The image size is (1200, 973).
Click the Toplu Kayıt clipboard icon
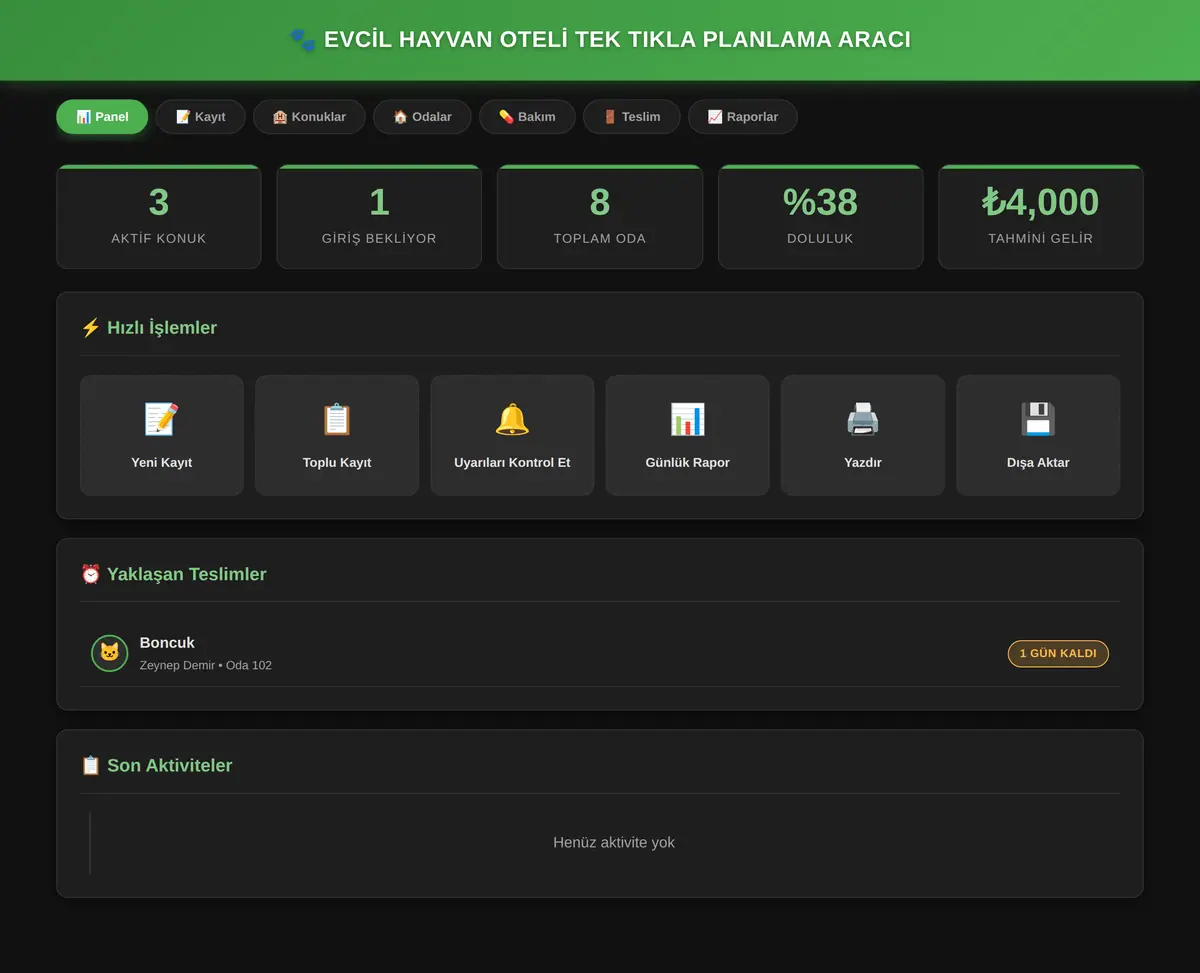click(x=337, y=419)
